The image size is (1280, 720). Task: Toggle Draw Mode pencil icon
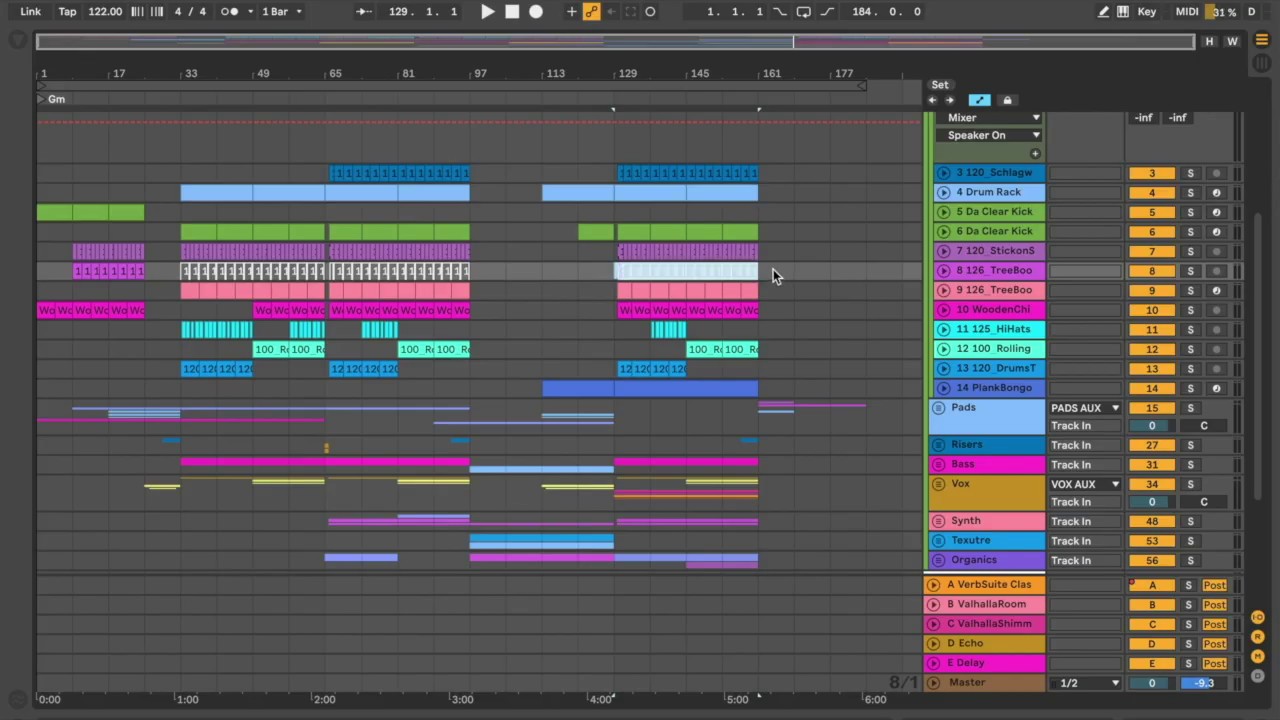pos(1103,12)
